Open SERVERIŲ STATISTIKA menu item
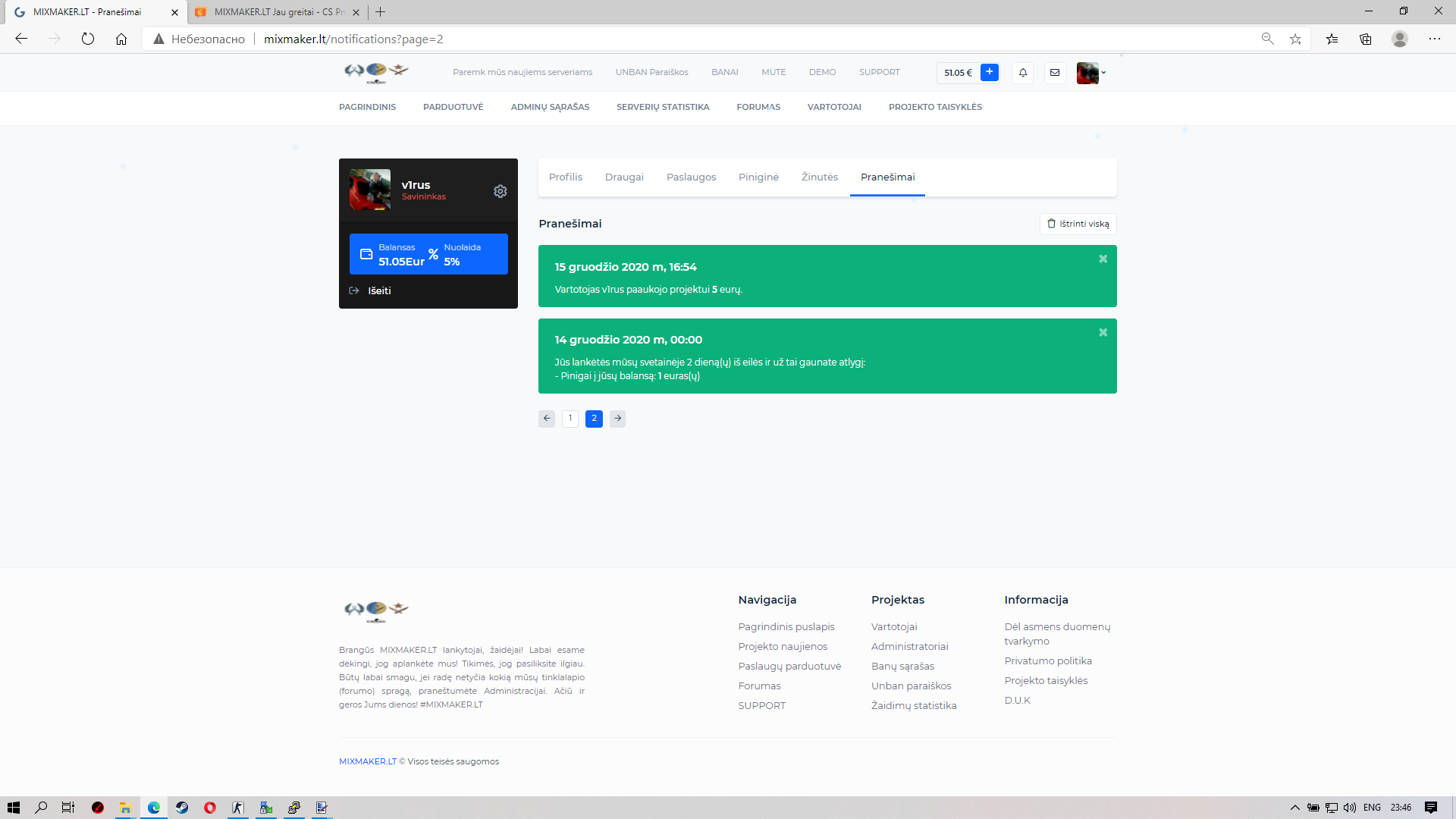Screen dimensions: 1456x819 [663, 108]
